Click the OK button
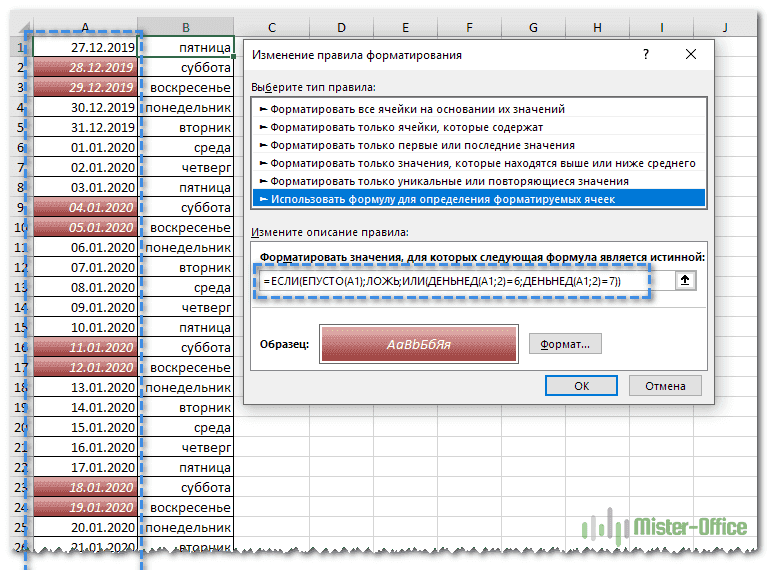The height and width of the screenshot is (570, 768). tap(581, 385)
